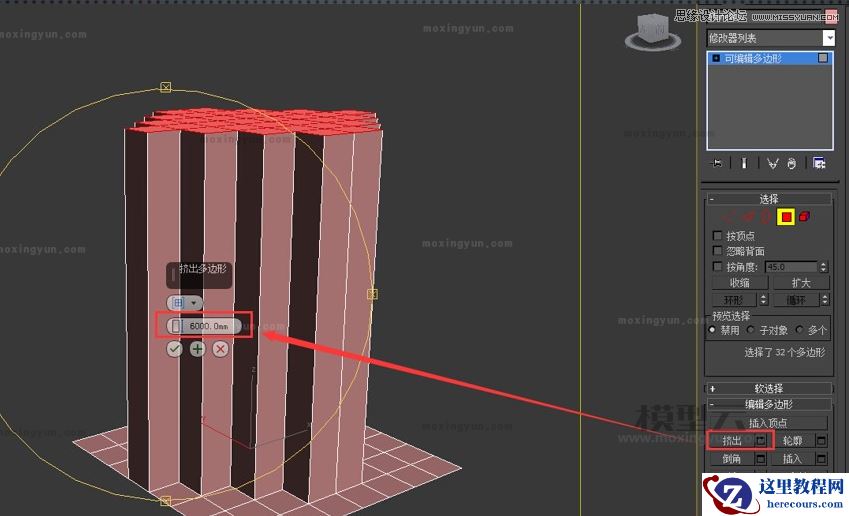Screen dimensions: 849x516
Task: Select the 子对象 preview radio button
Action: pyautogui.click(x=750, y=330)
